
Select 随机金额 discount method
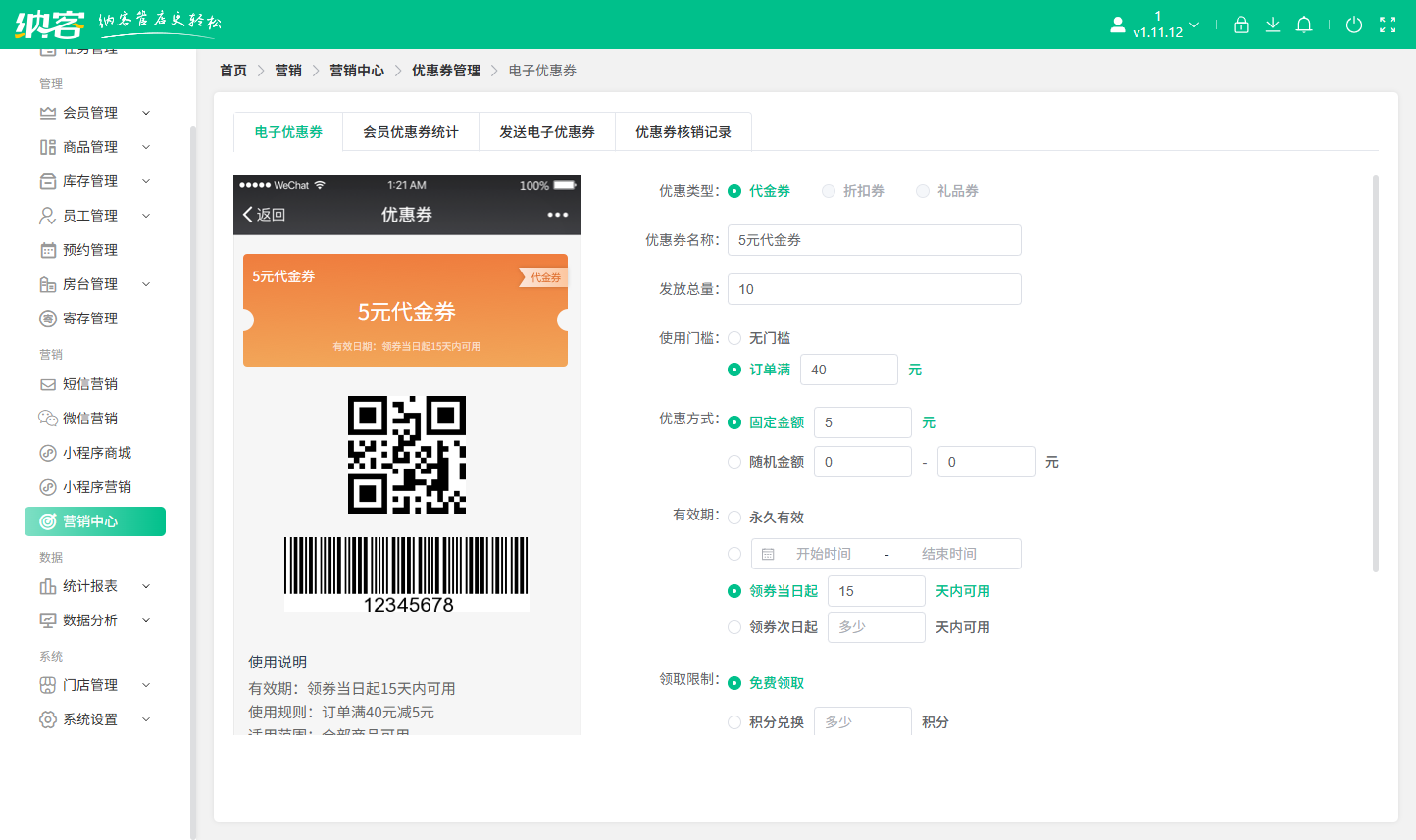click(734, 461)
